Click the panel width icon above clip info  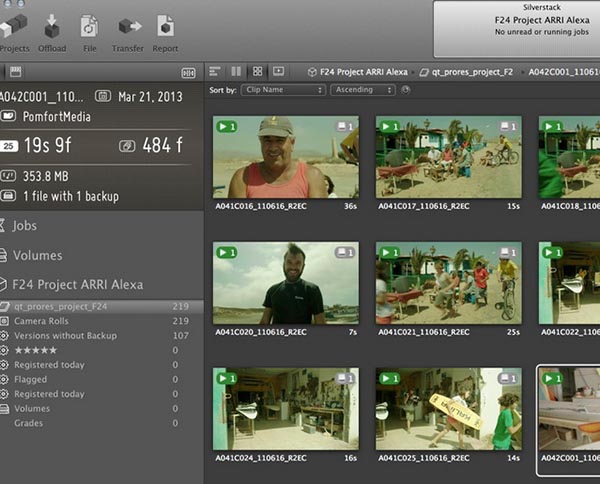[187, 72]
